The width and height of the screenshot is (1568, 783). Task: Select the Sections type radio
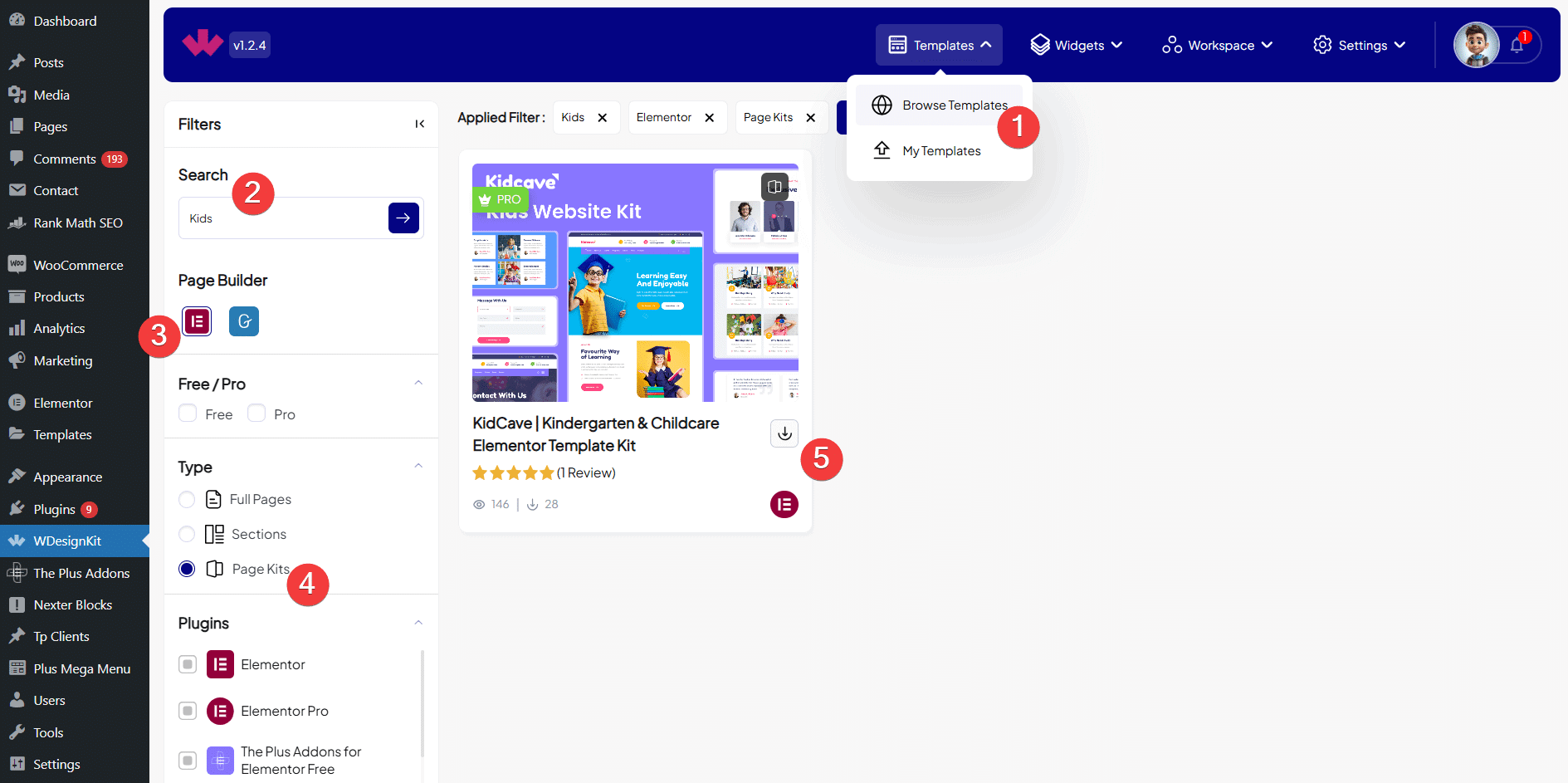click(187, 534)
